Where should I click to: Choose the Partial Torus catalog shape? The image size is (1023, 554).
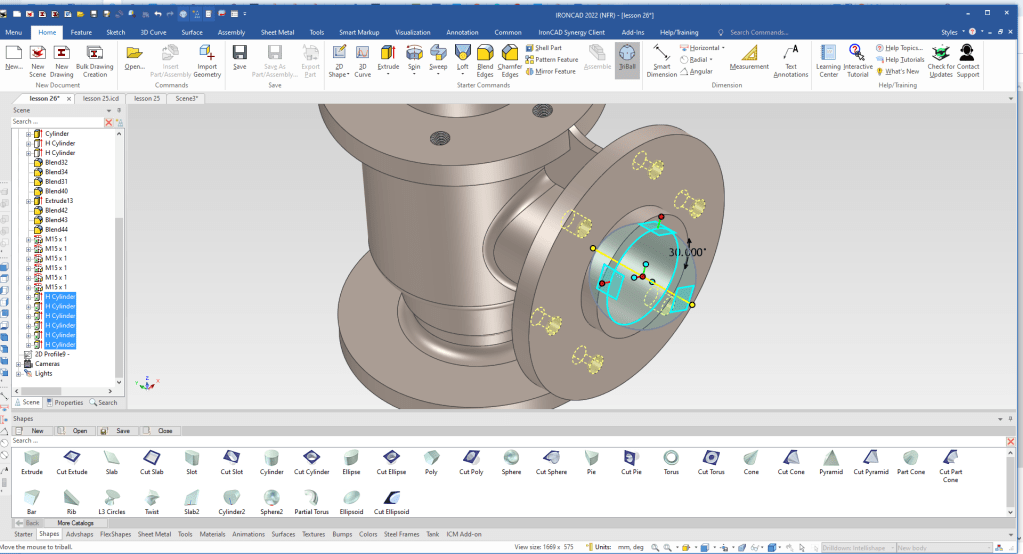point(313,497)
